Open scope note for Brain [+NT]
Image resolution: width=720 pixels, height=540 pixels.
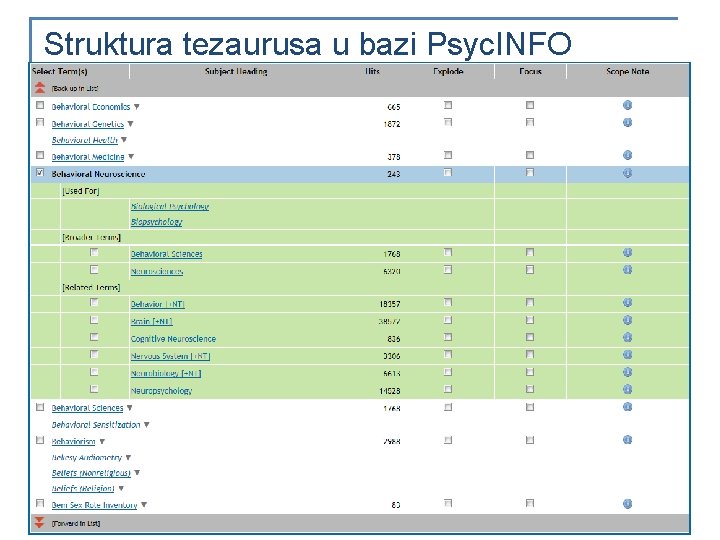point(627,320)
